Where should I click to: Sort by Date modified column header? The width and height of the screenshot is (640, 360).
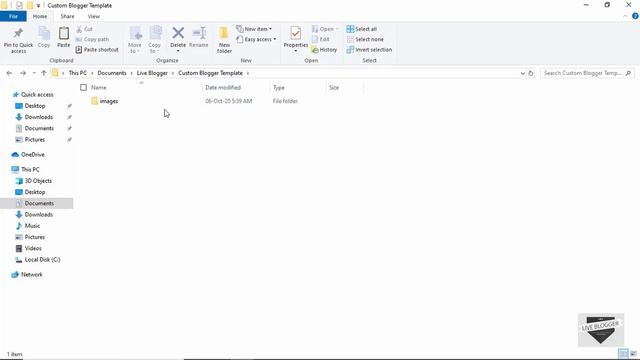[x=223, y=87]
